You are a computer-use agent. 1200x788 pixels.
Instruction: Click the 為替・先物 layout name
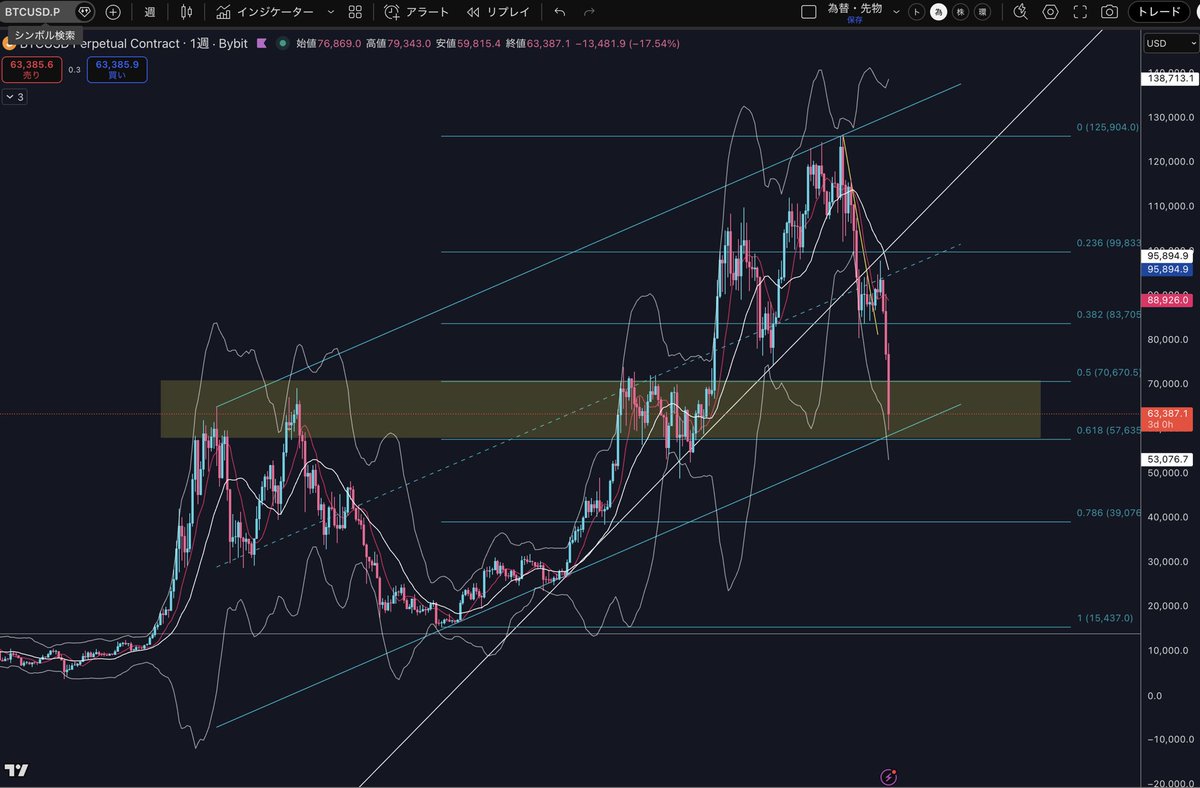click(854, 9)
